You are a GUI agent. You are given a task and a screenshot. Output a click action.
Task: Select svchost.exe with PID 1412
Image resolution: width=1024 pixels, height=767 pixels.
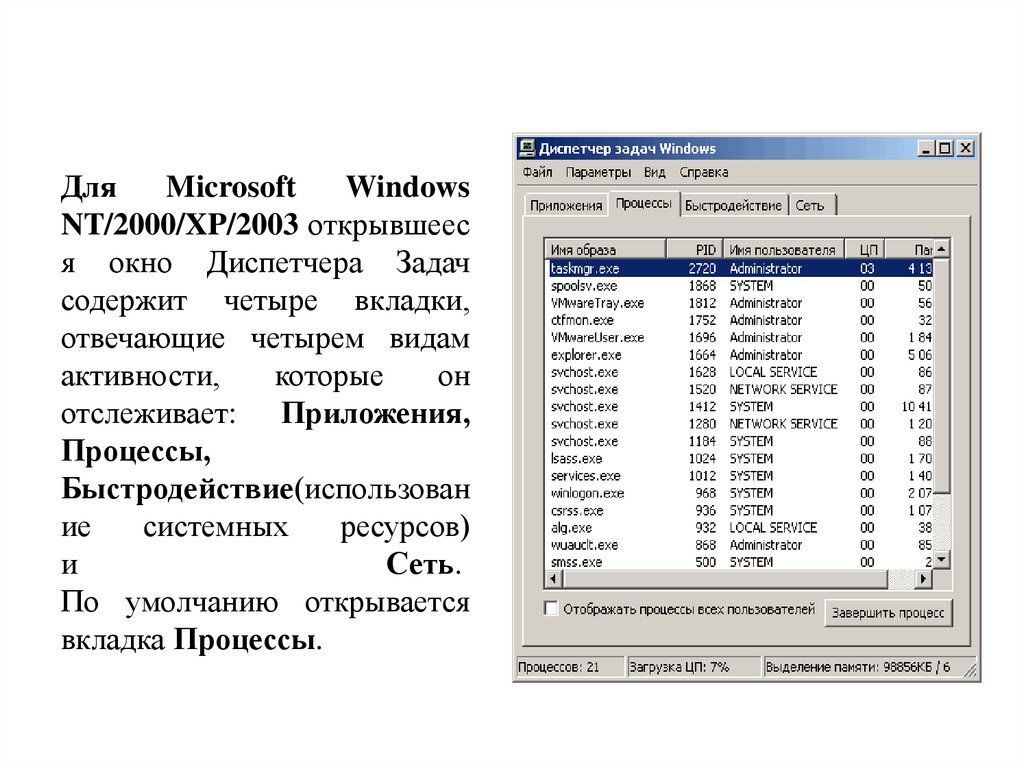point(740,406)
